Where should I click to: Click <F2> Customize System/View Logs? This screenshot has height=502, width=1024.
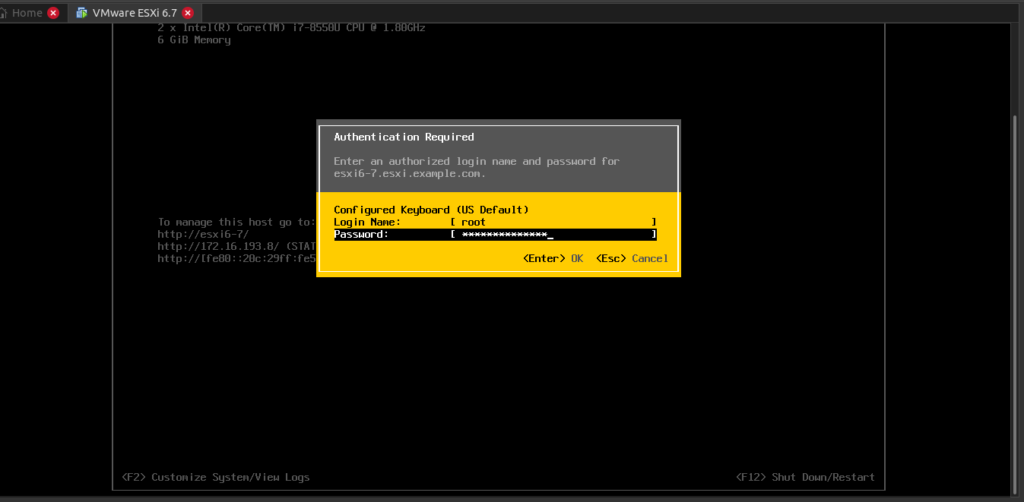tap(216, 477)
